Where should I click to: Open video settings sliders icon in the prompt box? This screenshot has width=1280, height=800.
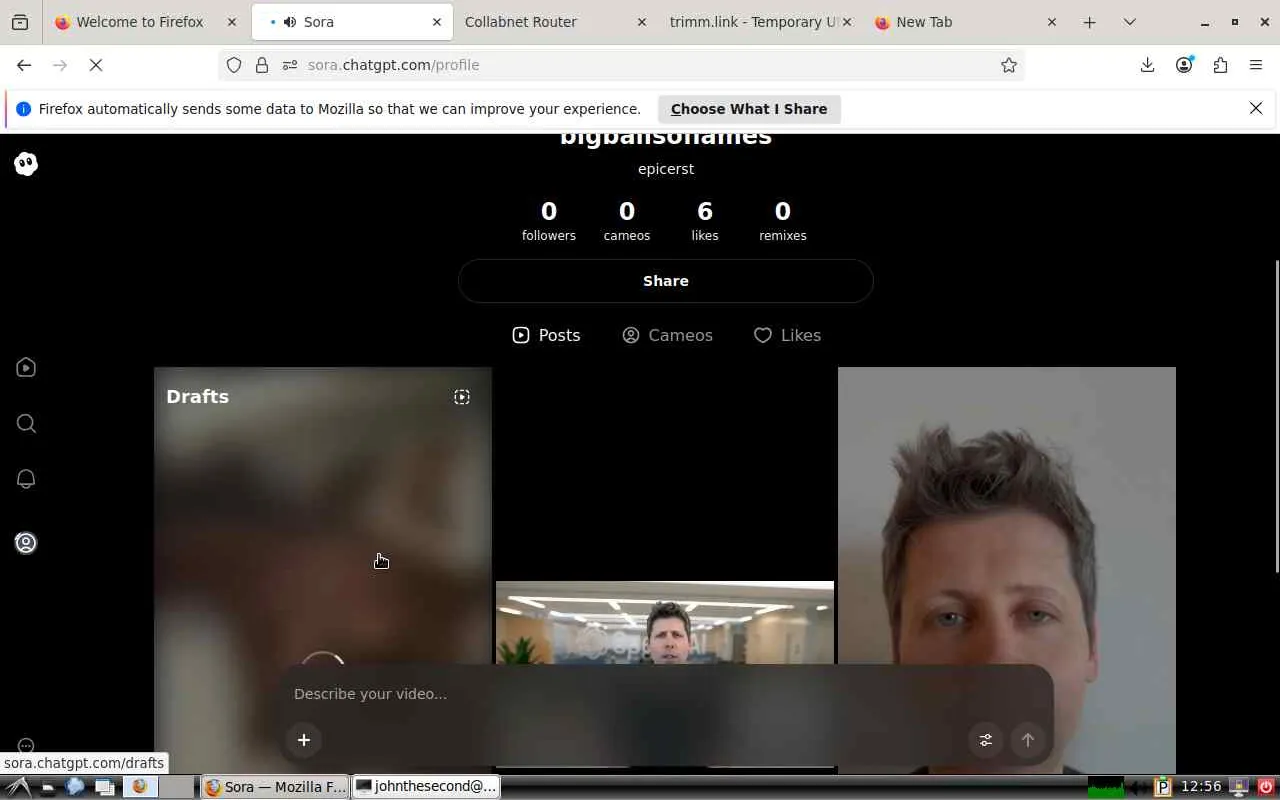tap(986, 740)
